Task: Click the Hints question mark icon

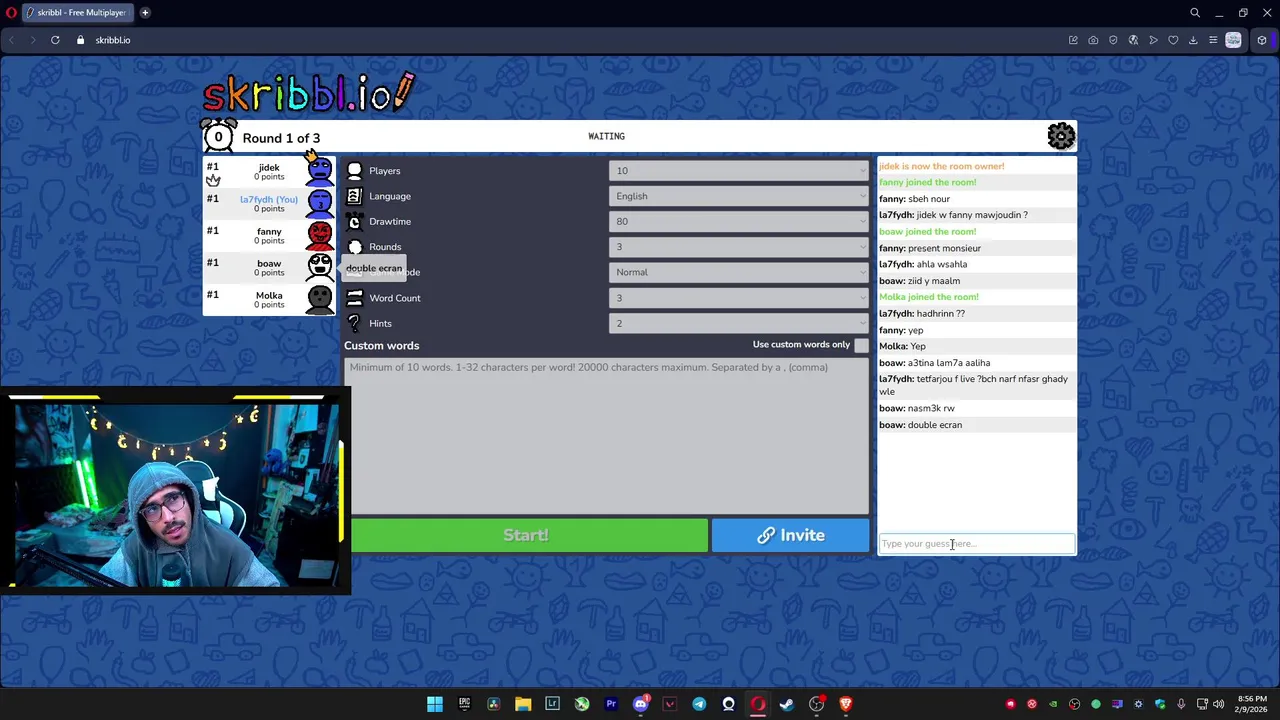Action: (354, 323)
